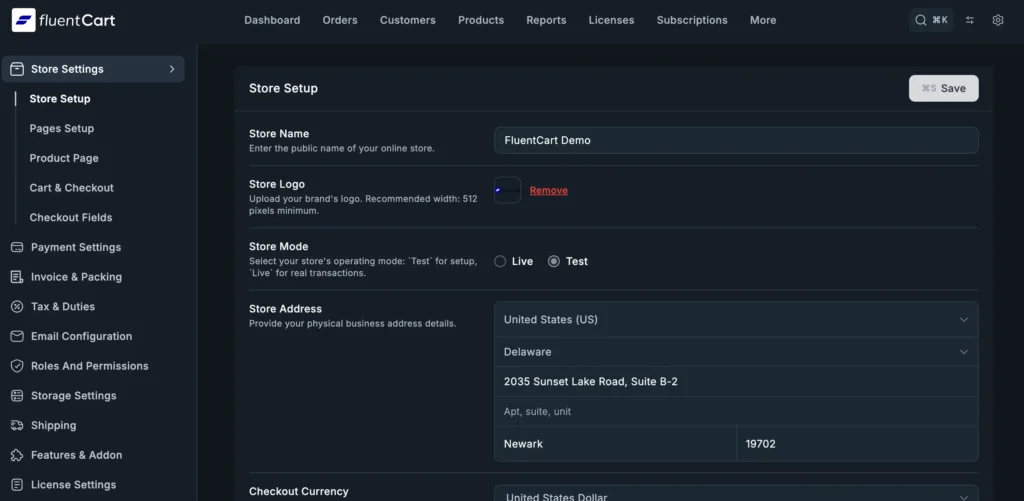Click the Email Configuration envelope icon
1024x501 pixels.
[17, 336]
